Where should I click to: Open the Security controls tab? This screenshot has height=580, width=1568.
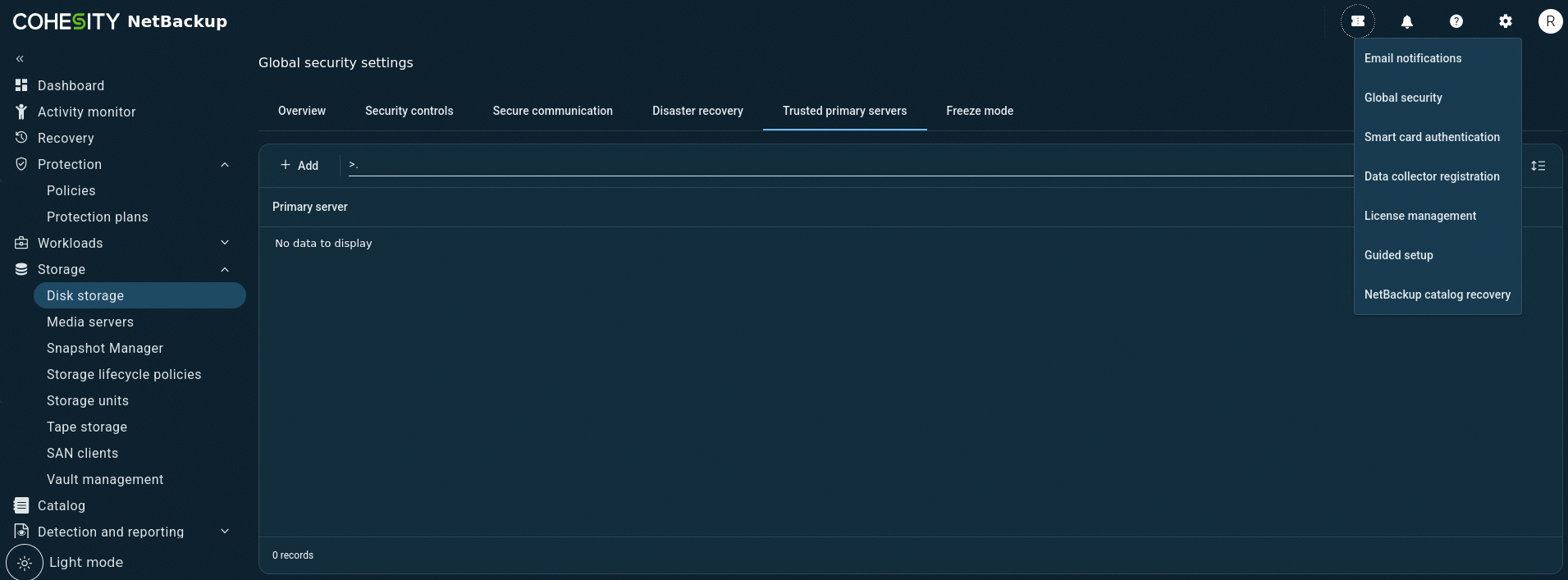click(x=409, y=111)
